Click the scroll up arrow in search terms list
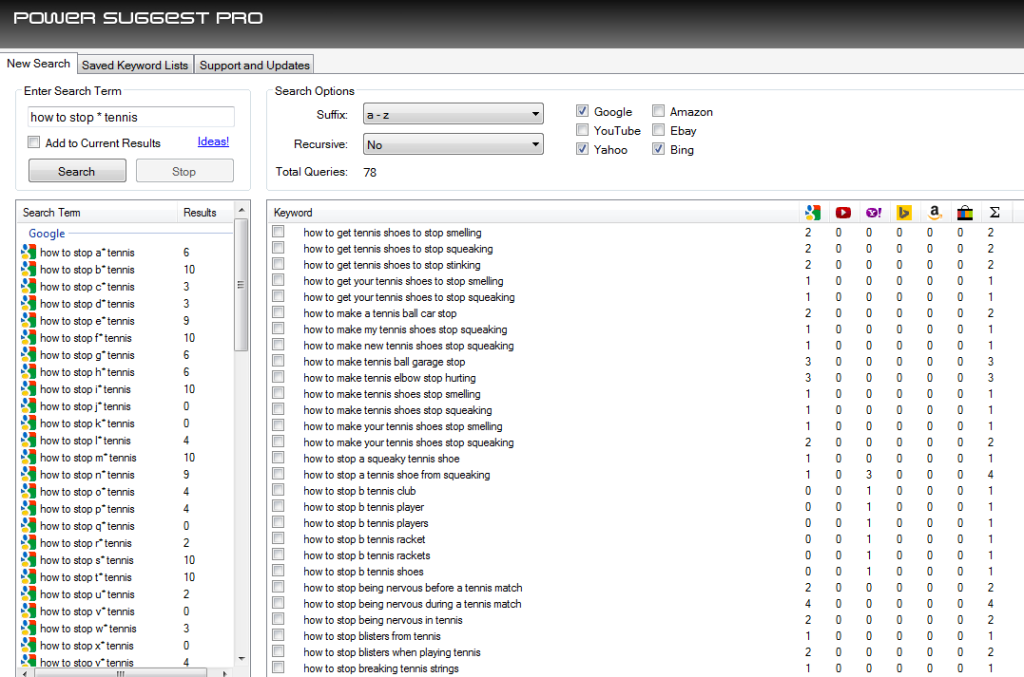Screen dimensions: 1024x677 242,210
